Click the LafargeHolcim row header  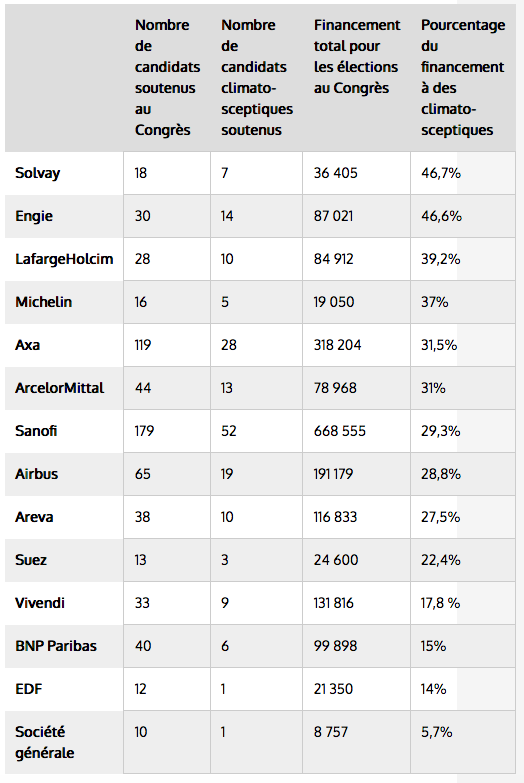pyautogui.click(x=64, y=259)
